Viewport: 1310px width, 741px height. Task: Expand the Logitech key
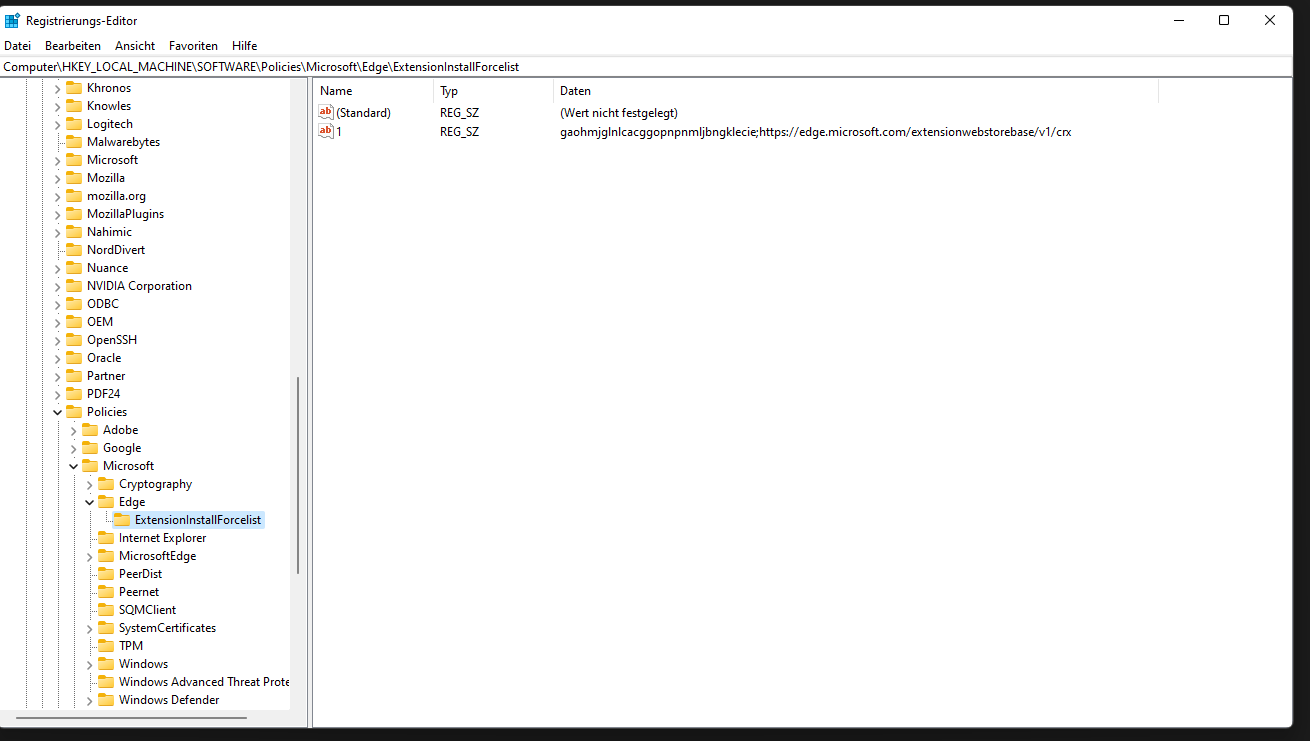click(x=57, y=124)
